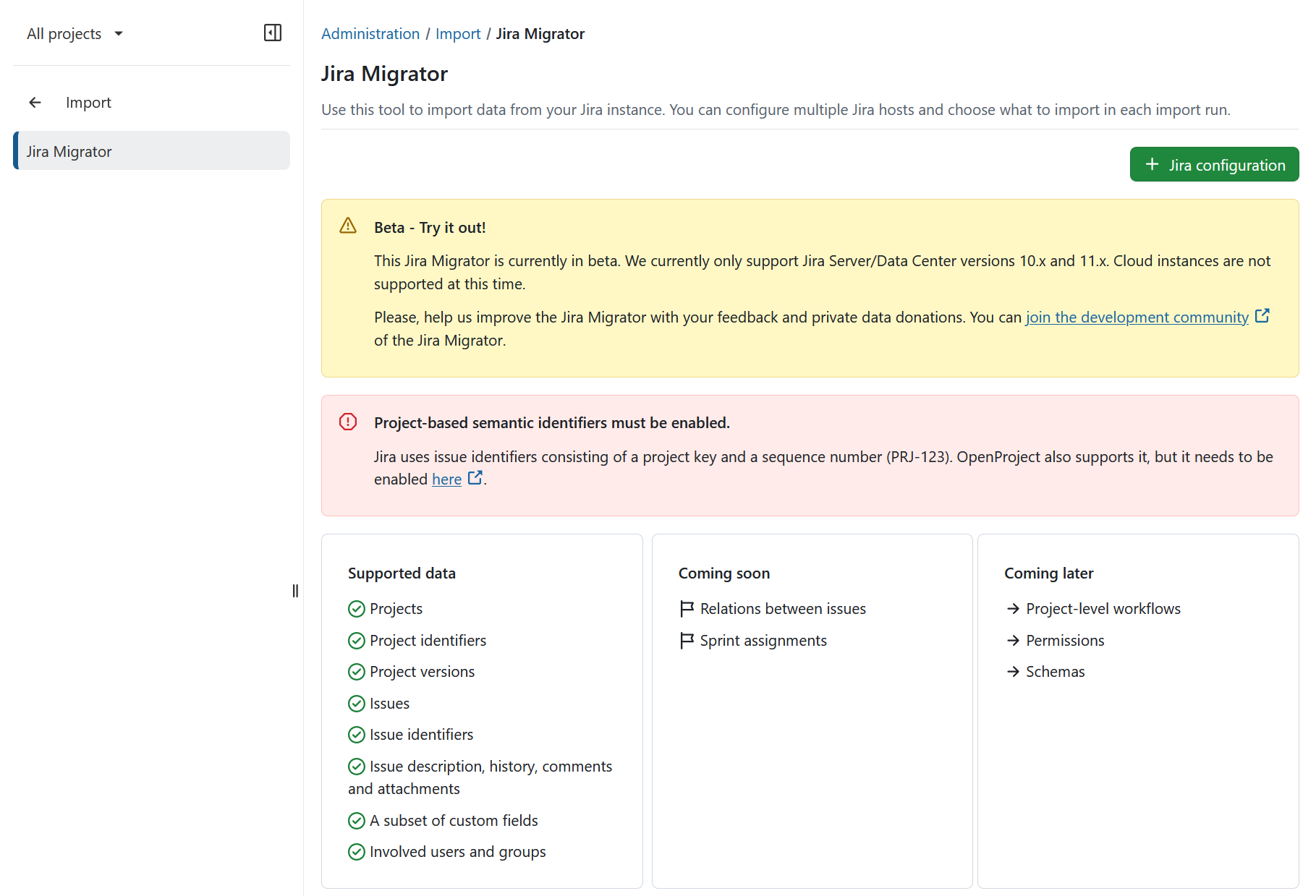Click the checkmark icon beside Issue description
Image resolution: width=1316 pixels, height=896 pixels.
tap(357, 767)
